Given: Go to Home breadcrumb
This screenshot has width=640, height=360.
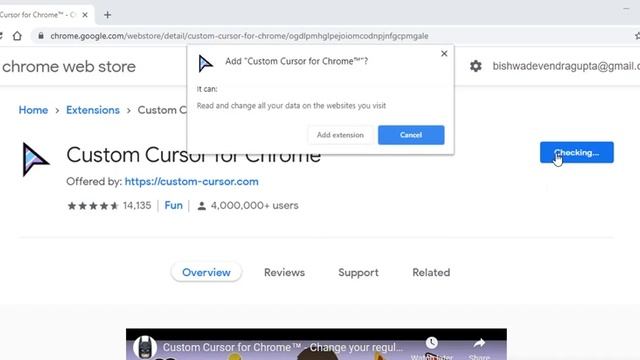Looking at the screenshot, I should pos(33,110).
